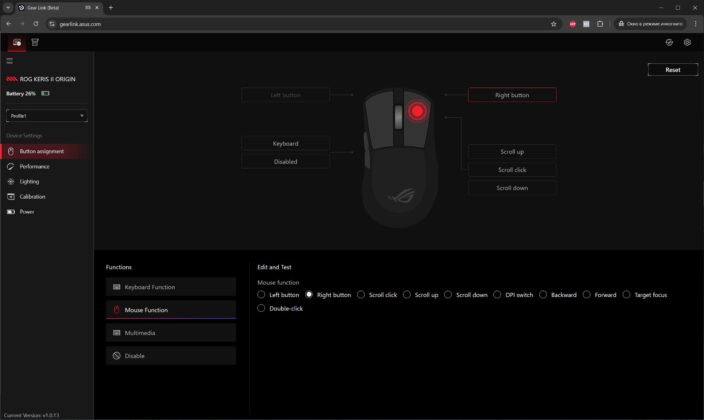Viewport: 704px width, 420px height.
Task: Click the mouse icon beside Mouse Function
Action: (x=116, y=309)
